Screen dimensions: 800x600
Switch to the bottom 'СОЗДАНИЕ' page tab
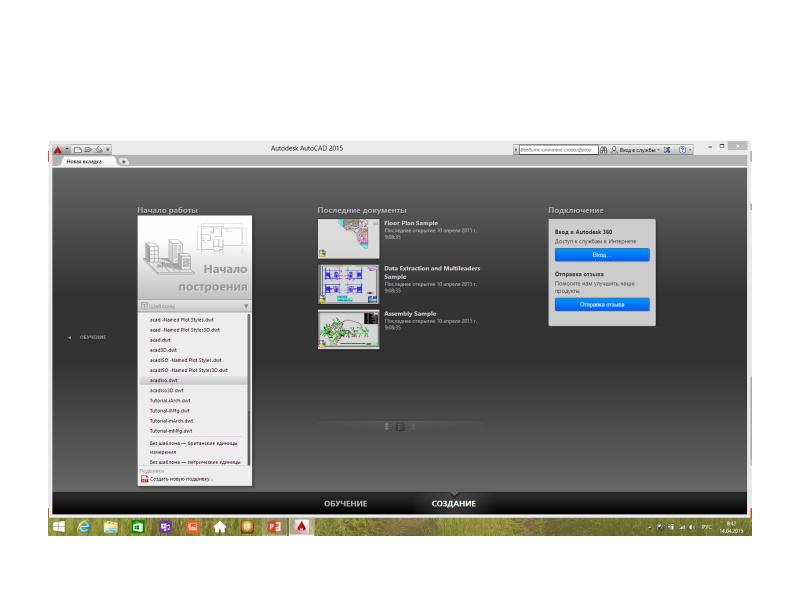pyautogui.click(x=454, y=504)
